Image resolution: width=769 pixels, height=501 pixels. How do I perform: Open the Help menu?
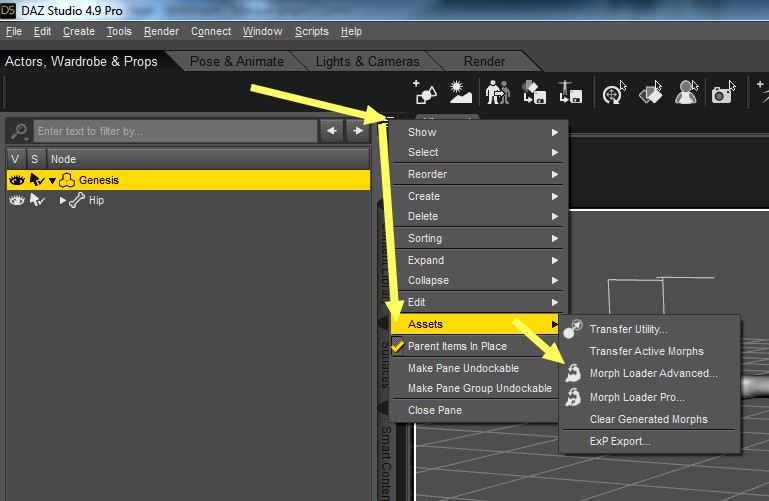(351, 31)
